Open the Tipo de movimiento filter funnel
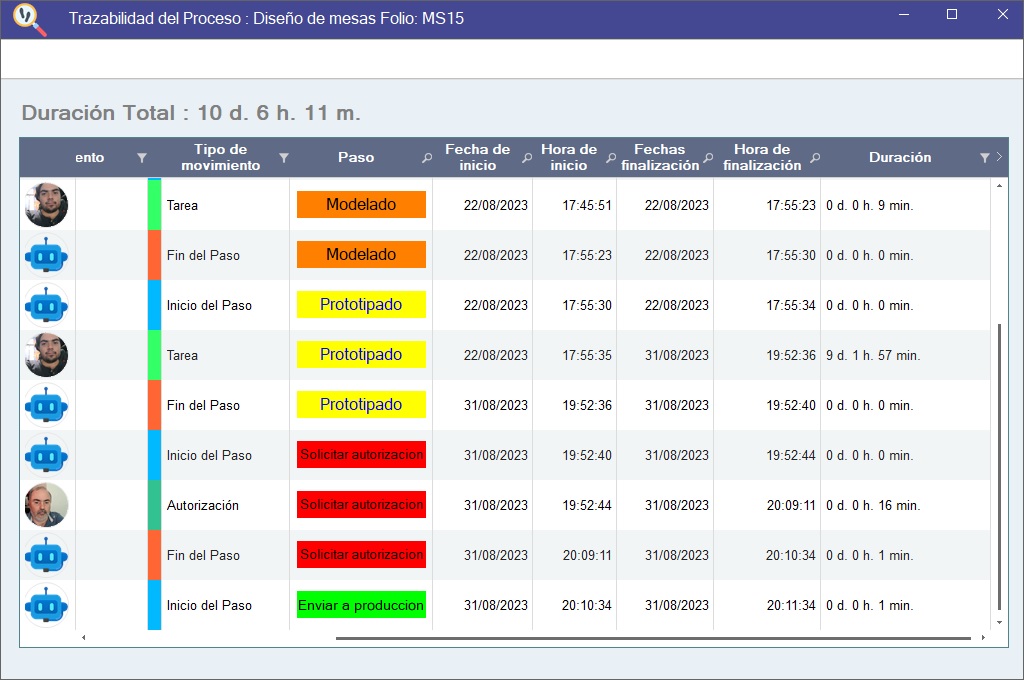The height and width of the screenshot is (680, 1024). [283, 158]
